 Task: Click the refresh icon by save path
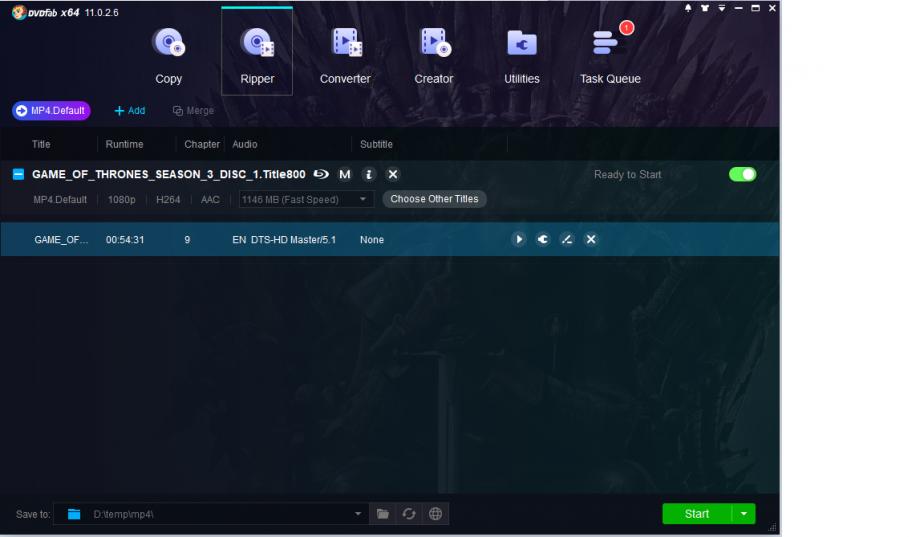[x=409, y=514]
